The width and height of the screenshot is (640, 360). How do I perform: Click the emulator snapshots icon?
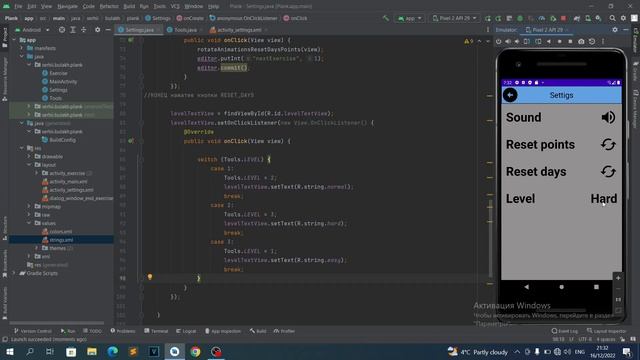[592, 41]
